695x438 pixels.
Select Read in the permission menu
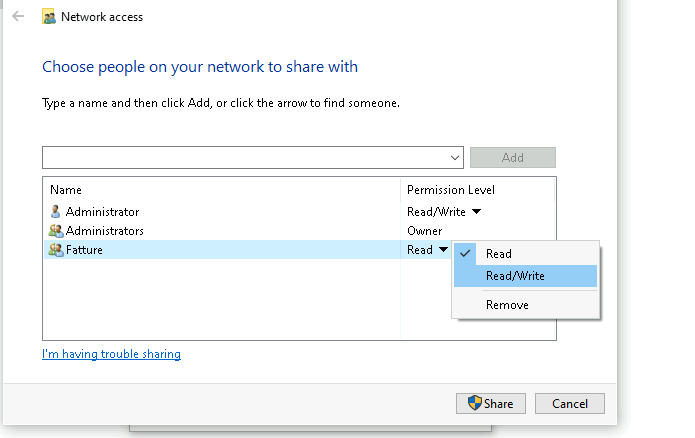[x=526, y=254]
